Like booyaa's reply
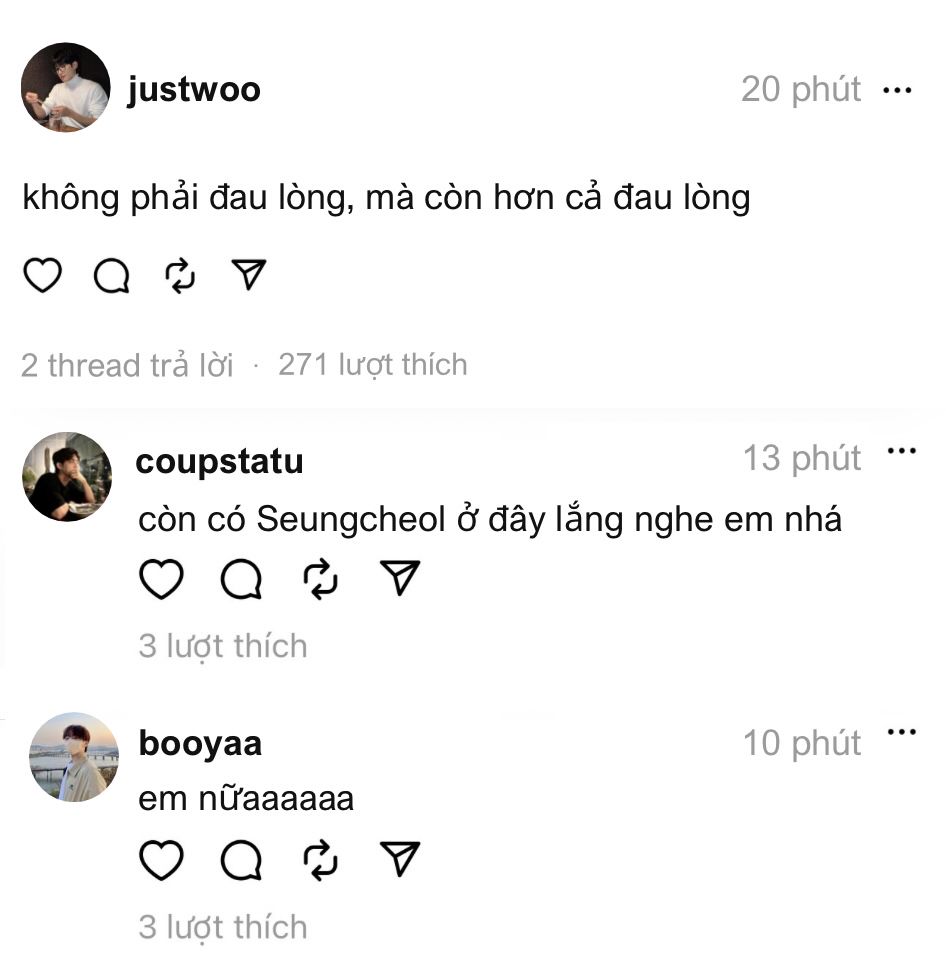946x963 pixels. (x=162, y=859)
